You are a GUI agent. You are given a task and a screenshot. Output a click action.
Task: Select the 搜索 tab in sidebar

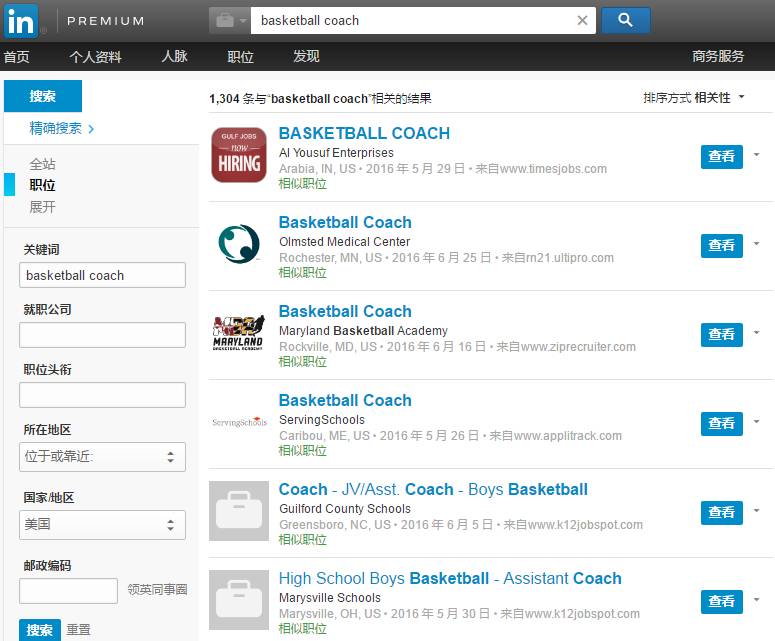(43, 96)
